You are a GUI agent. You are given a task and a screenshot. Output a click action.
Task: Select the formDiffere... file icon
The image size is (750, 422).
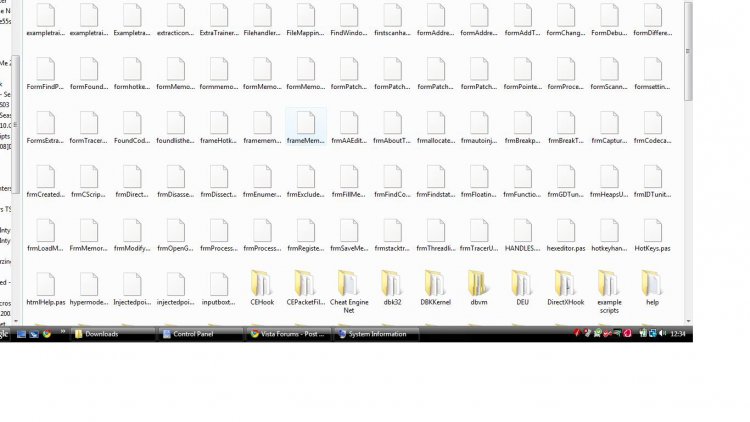[x=652, y=15]
